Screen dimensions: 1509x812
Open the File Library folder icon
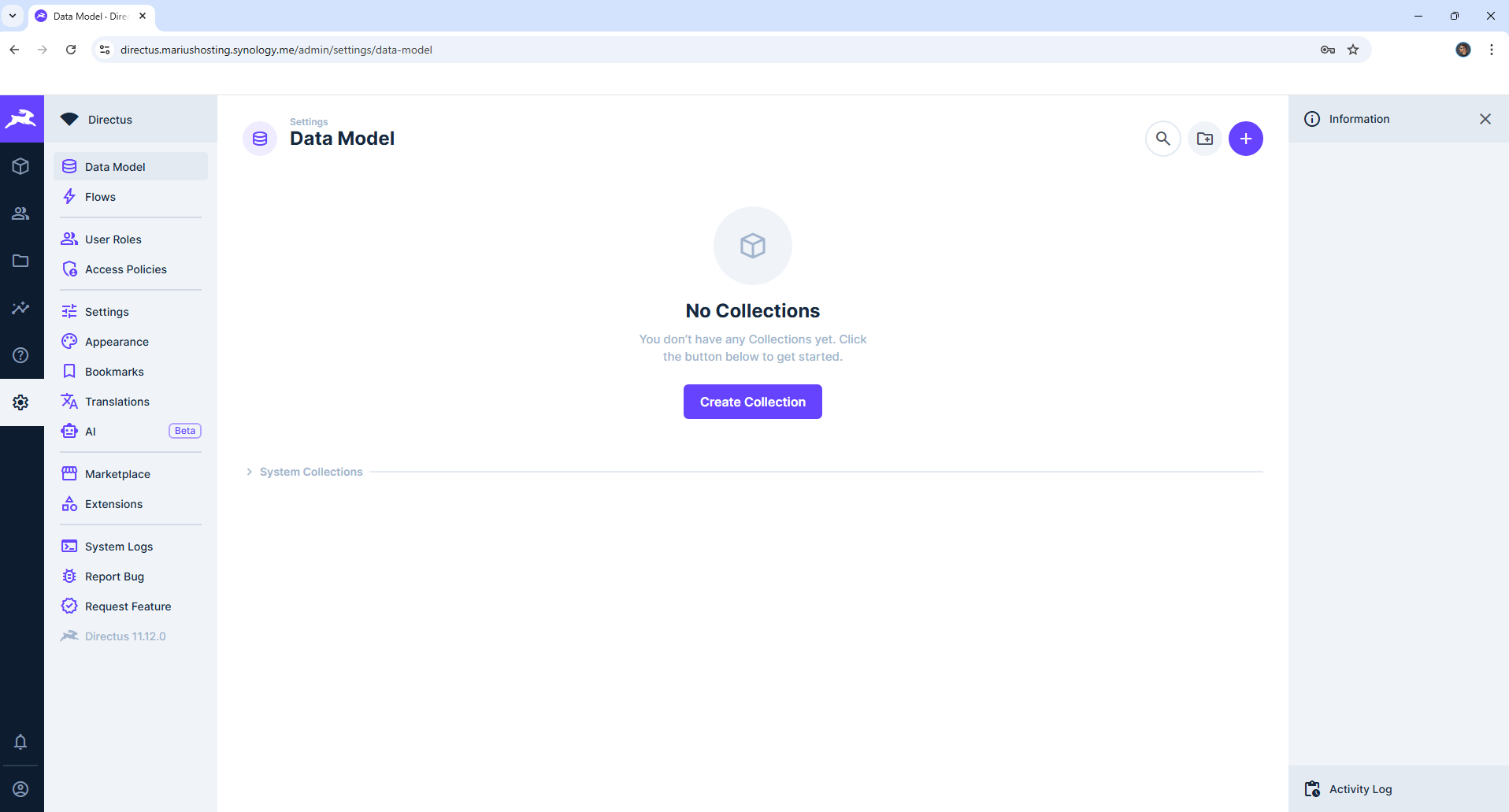21,261
